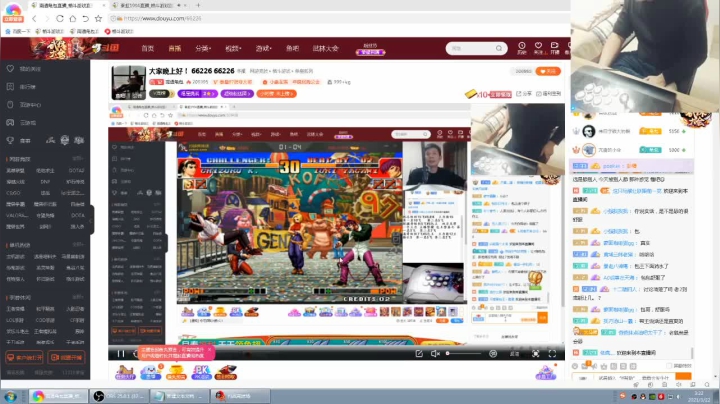The width and height of the screenshot is (720, 404).
Task: Click the start-broadcast button at sidebar bottom
Action: click(67, 358)
